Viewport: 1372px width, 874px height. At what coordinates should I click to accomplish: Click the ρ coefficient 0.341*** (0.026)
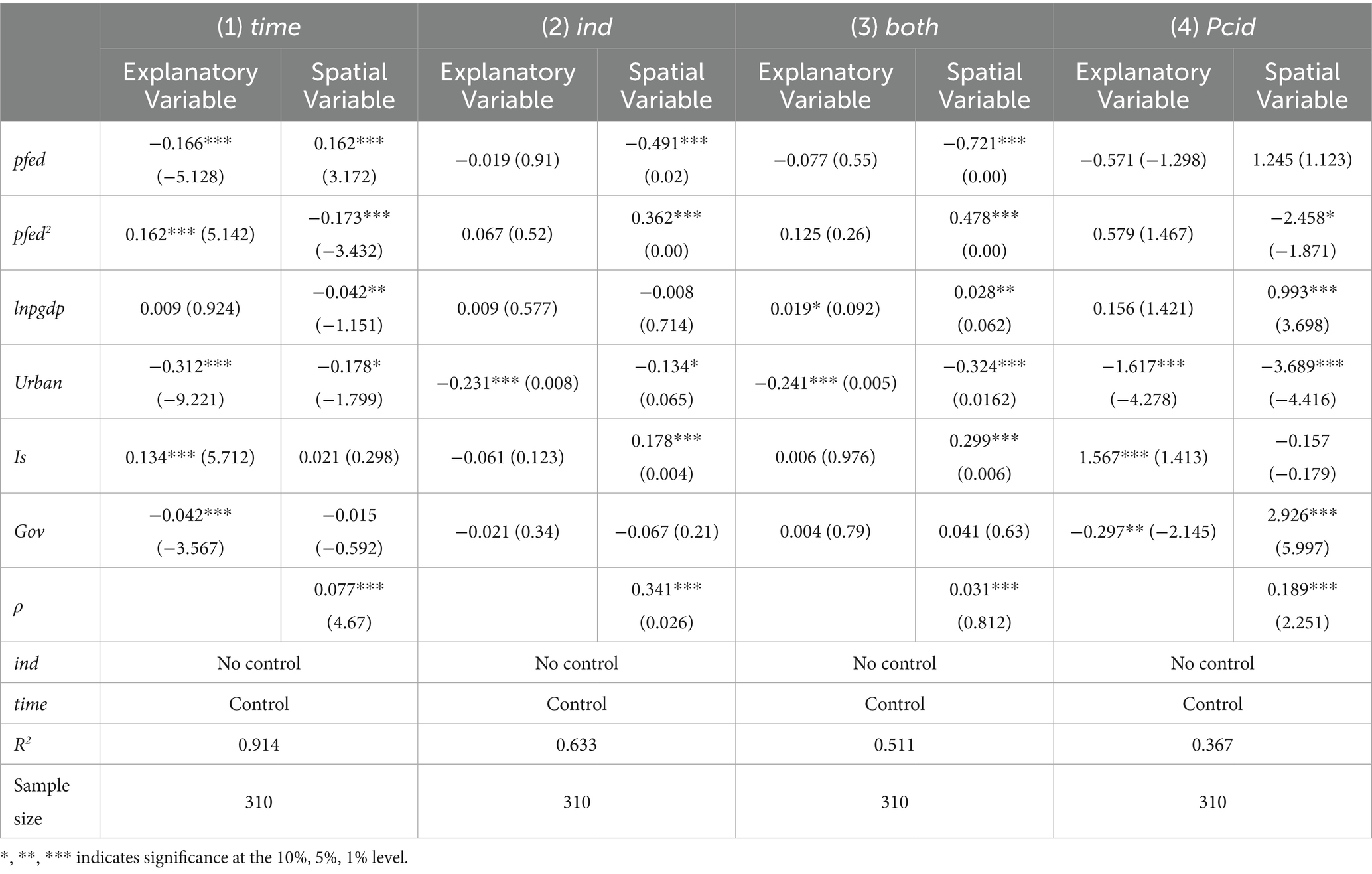click(666, 605)
